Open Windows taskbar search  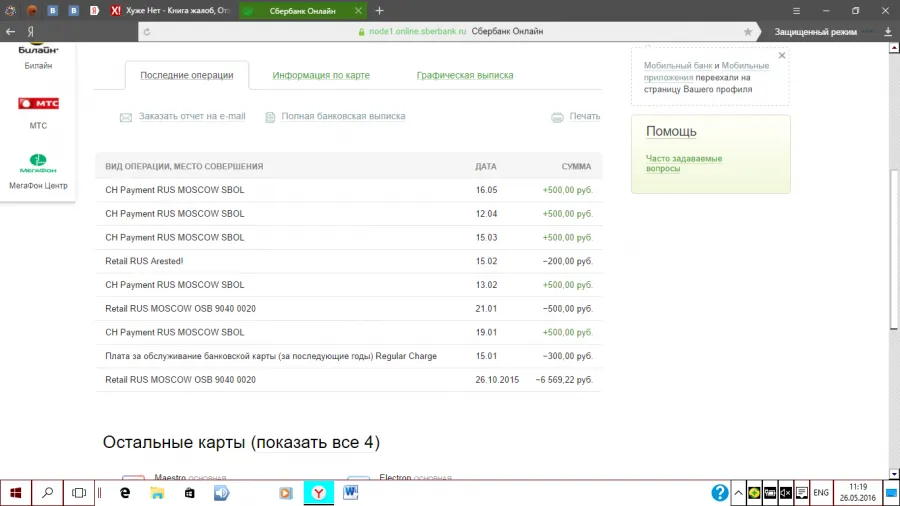tap(48, 493)
